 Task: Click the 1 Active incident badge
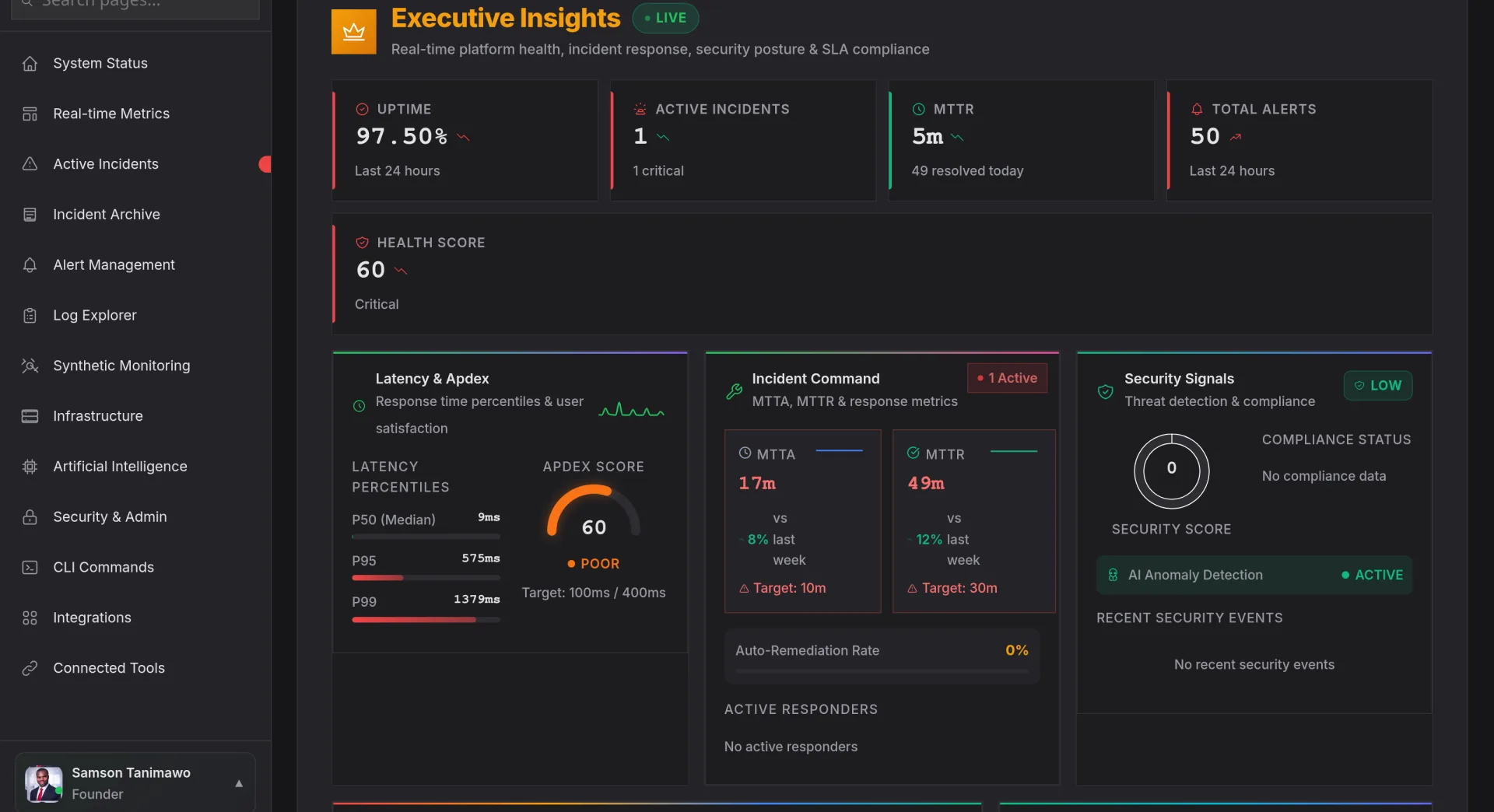click(x=1007, y=378)
